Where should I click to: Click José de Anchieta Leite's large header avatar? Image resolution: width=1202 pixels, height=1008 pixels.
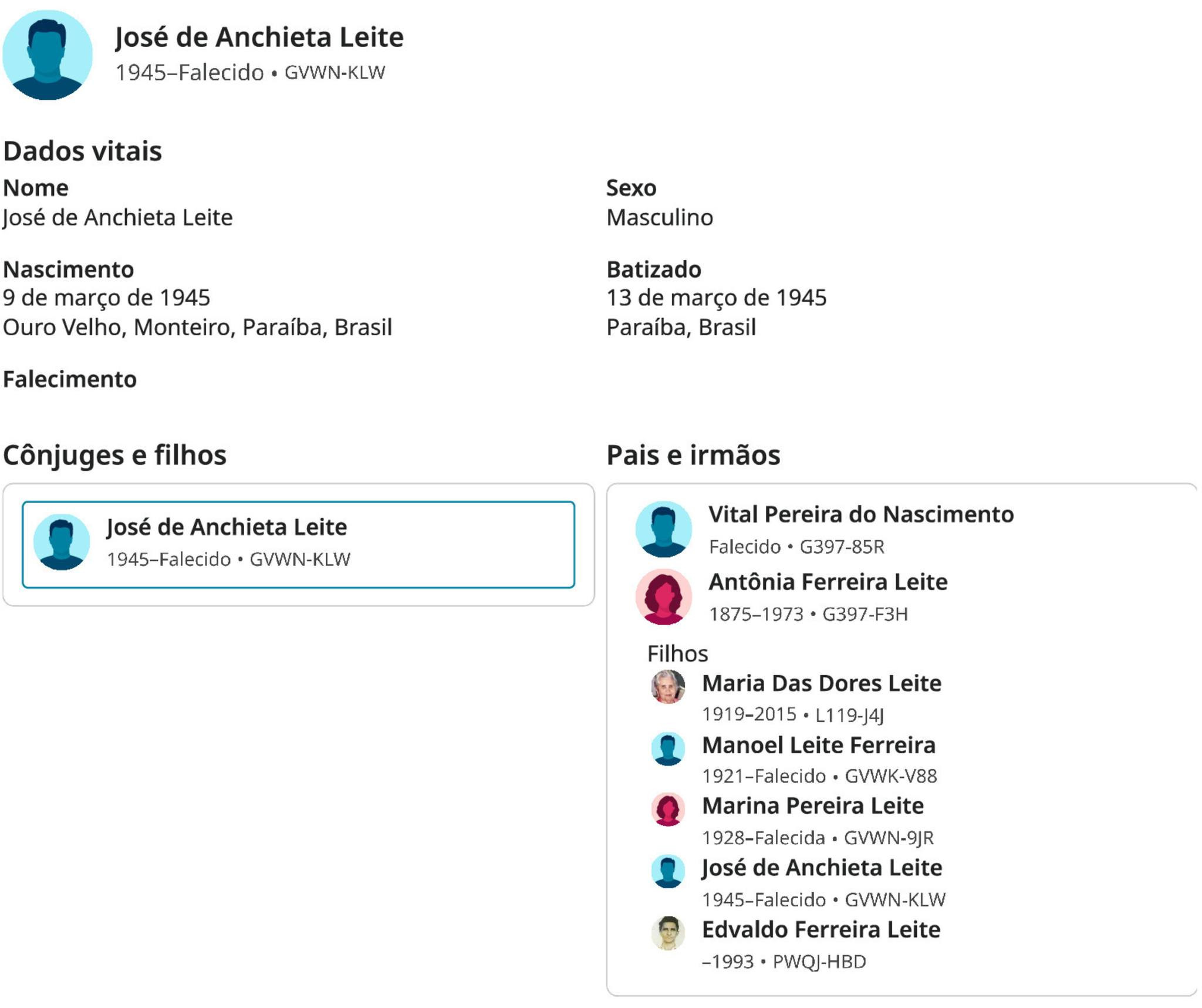point(48,55)
